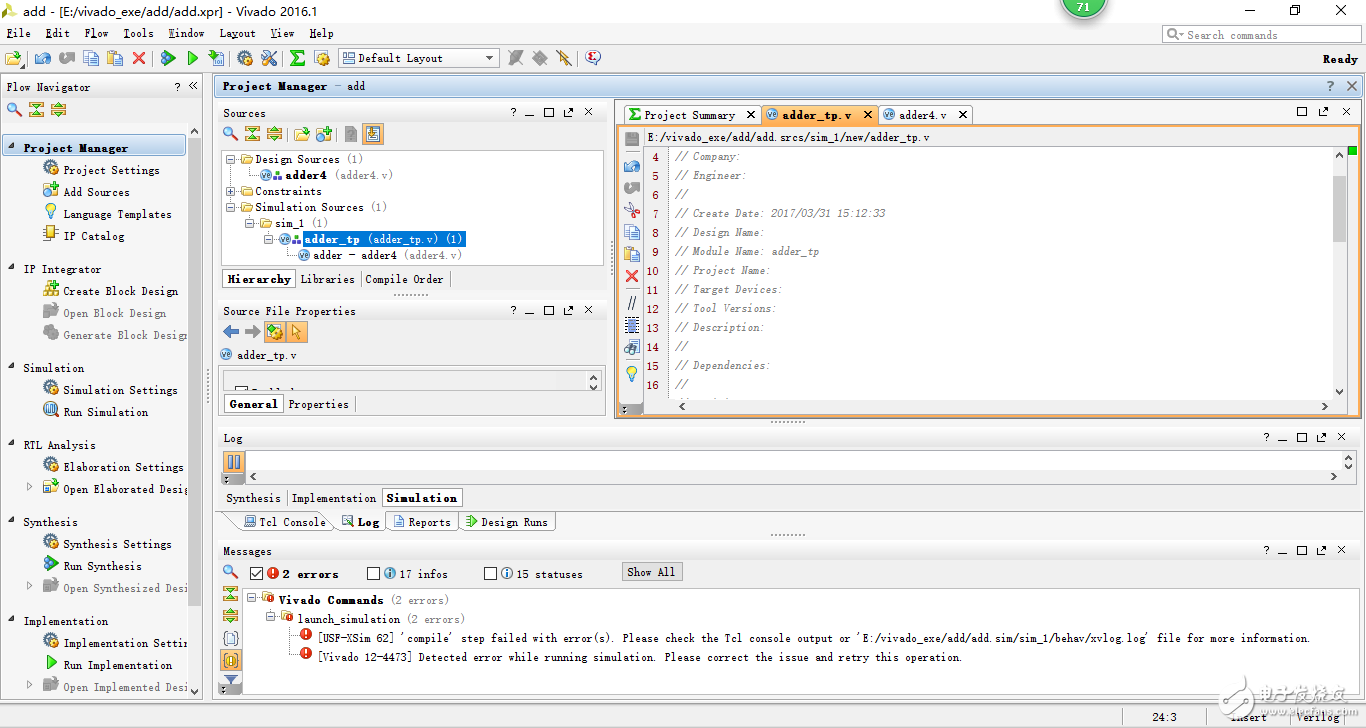The width and height of the screenshot is (1366, 728).
Task: Toggle highlighted warnings icon in Messages sidebar
Action: pyautogui.click(x=231, y=660)
